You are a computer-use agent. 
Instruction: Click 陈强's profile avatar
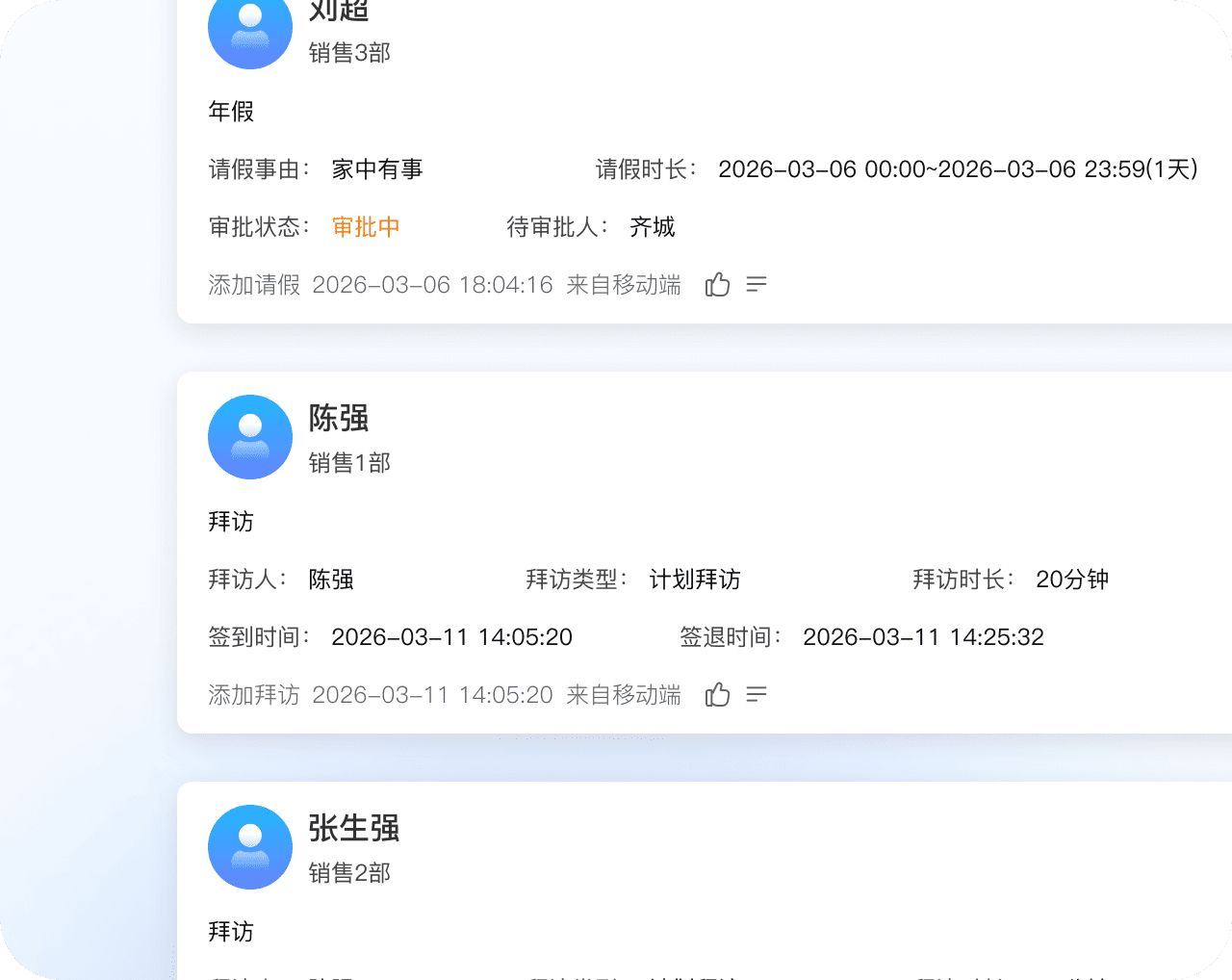point(250,437)
